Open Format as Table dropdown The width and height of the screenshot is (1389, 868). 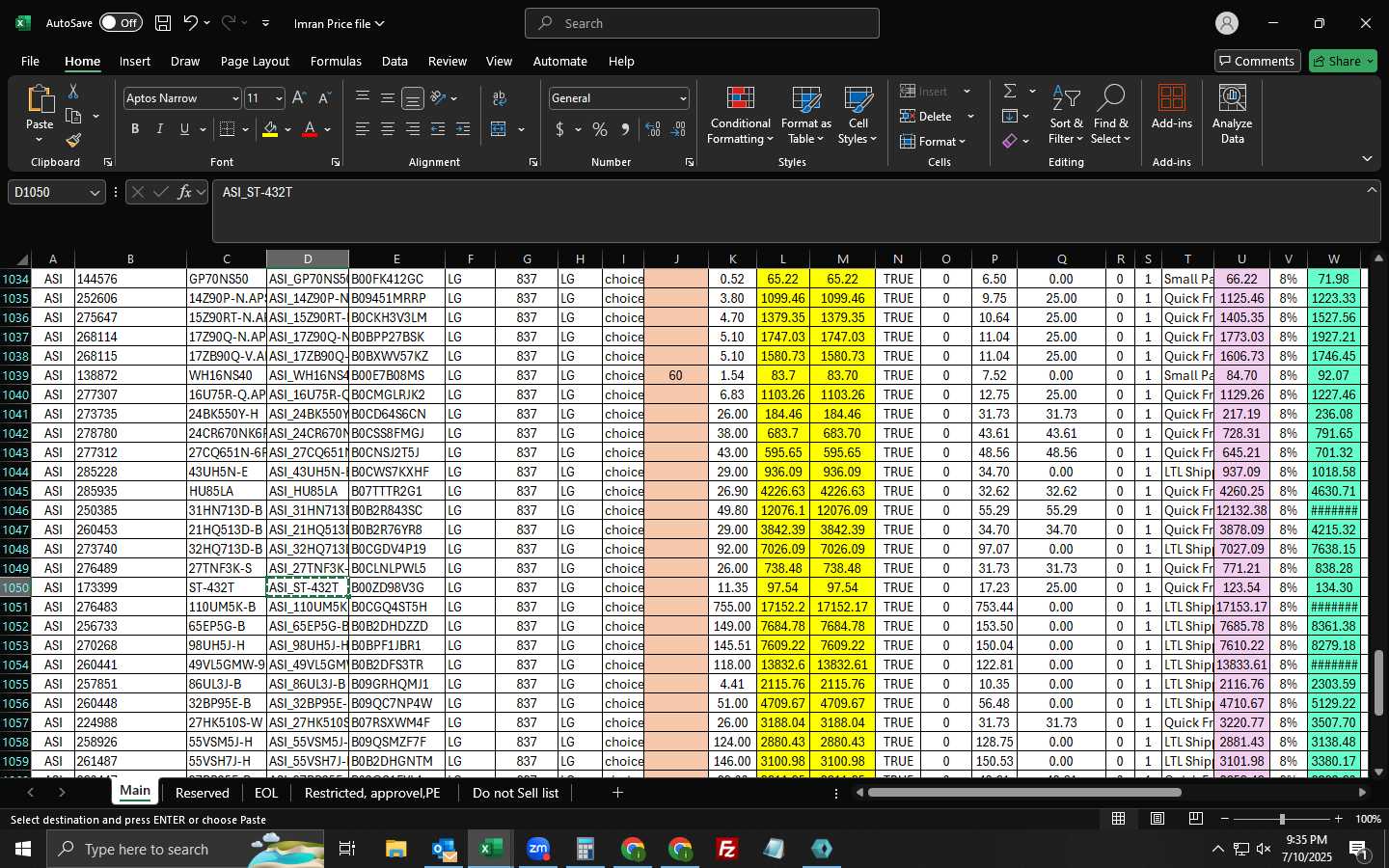805,116
